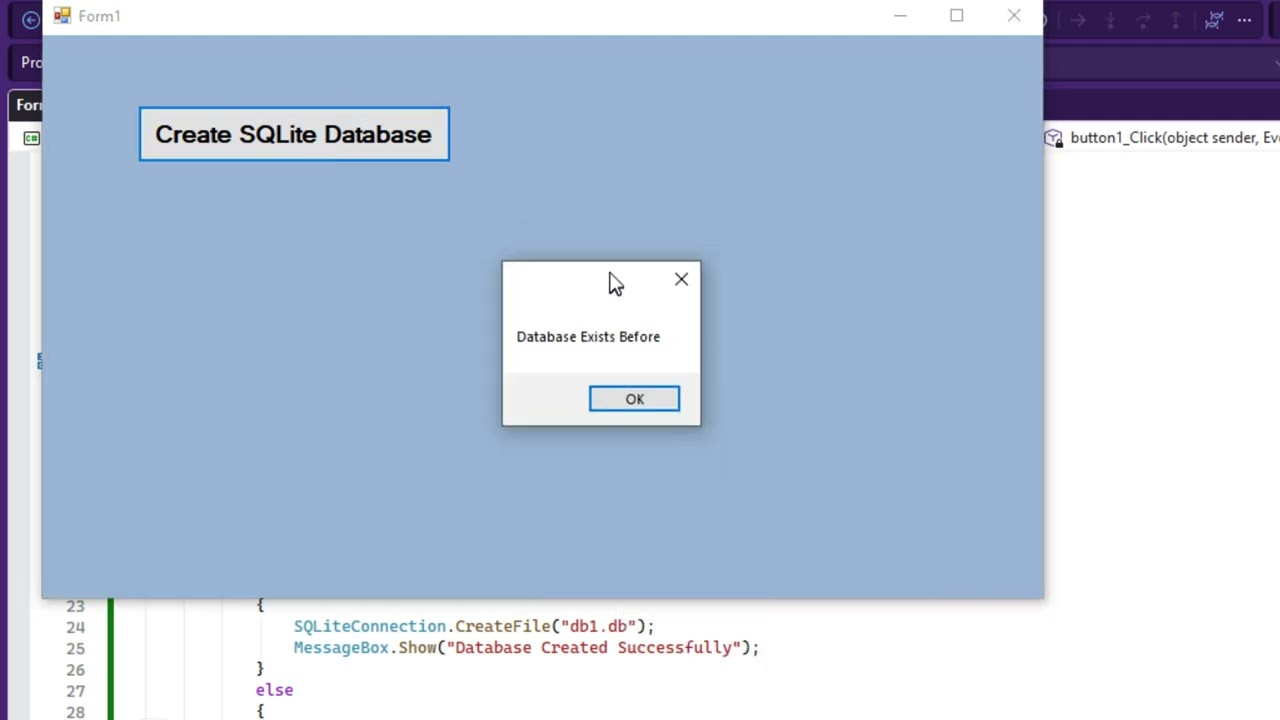Click the Hot Reload toolbar icon
The height and width of the screenshot is (720, 1280).
click(x=1214, y=20)
